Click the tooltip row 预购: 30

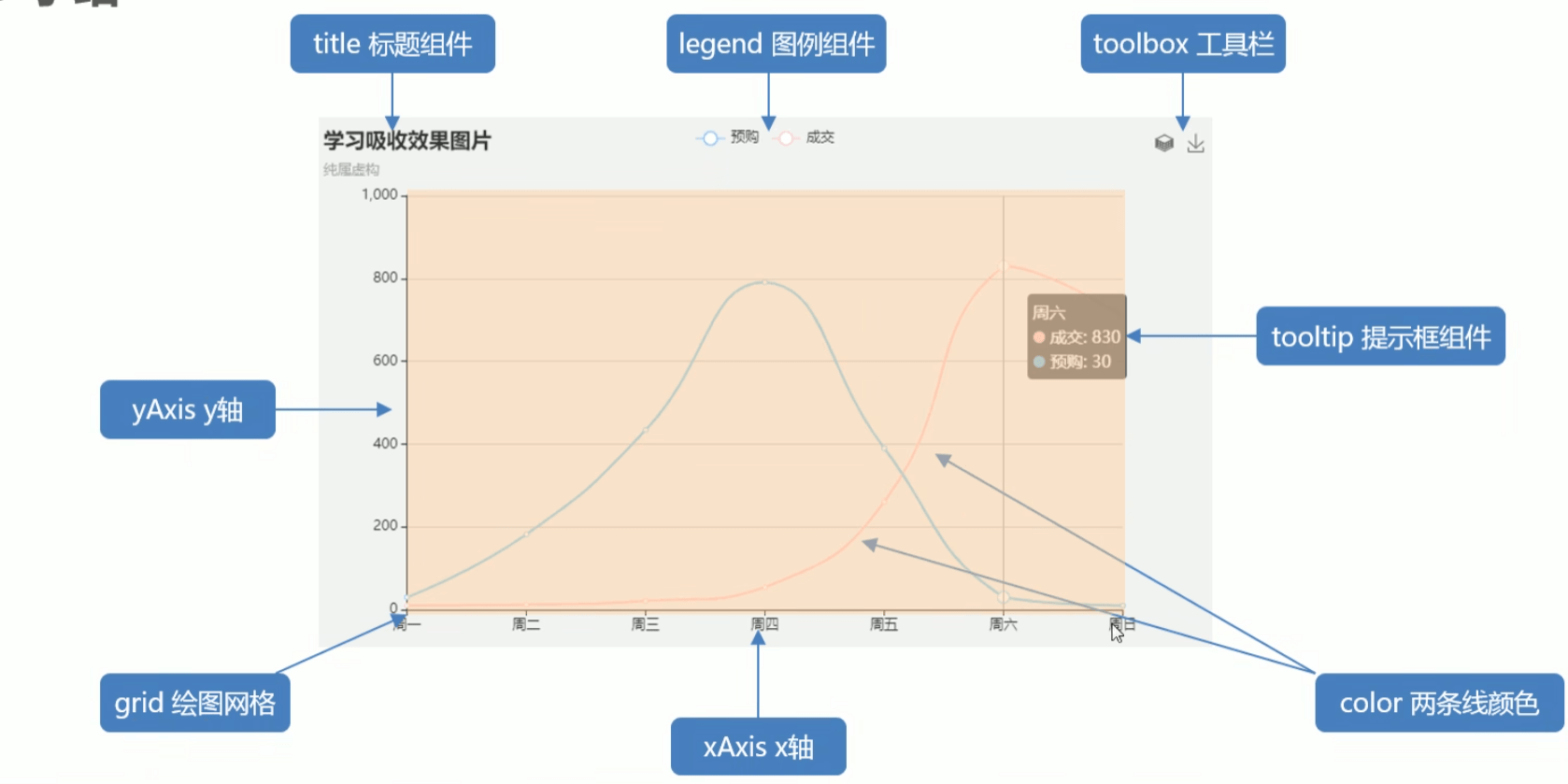[x=1072, y=362]
